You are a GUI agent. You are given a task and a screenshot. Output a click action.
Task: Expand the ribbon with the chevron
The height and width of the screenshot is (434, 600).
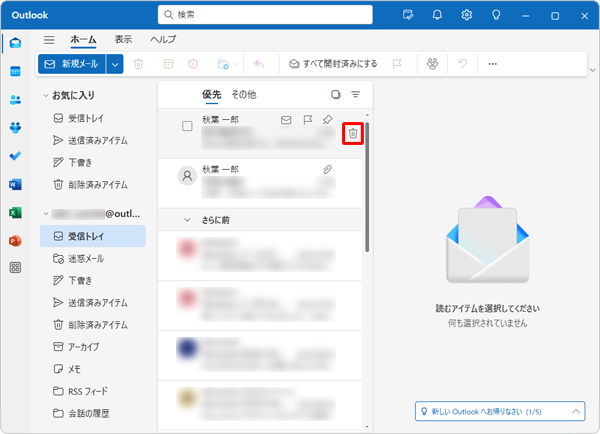592,70
